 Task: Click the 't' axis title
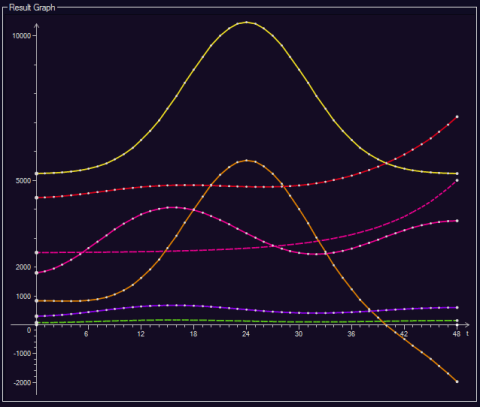coord(468,333)
